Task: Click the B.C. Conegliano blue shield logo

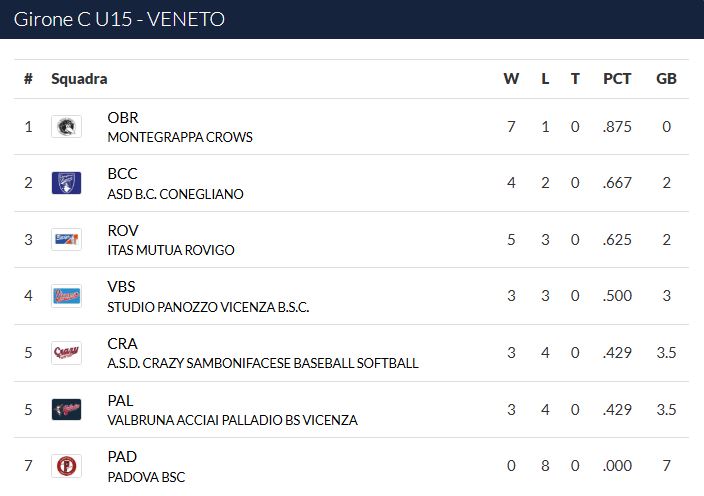Action: [x=66, y=183]
